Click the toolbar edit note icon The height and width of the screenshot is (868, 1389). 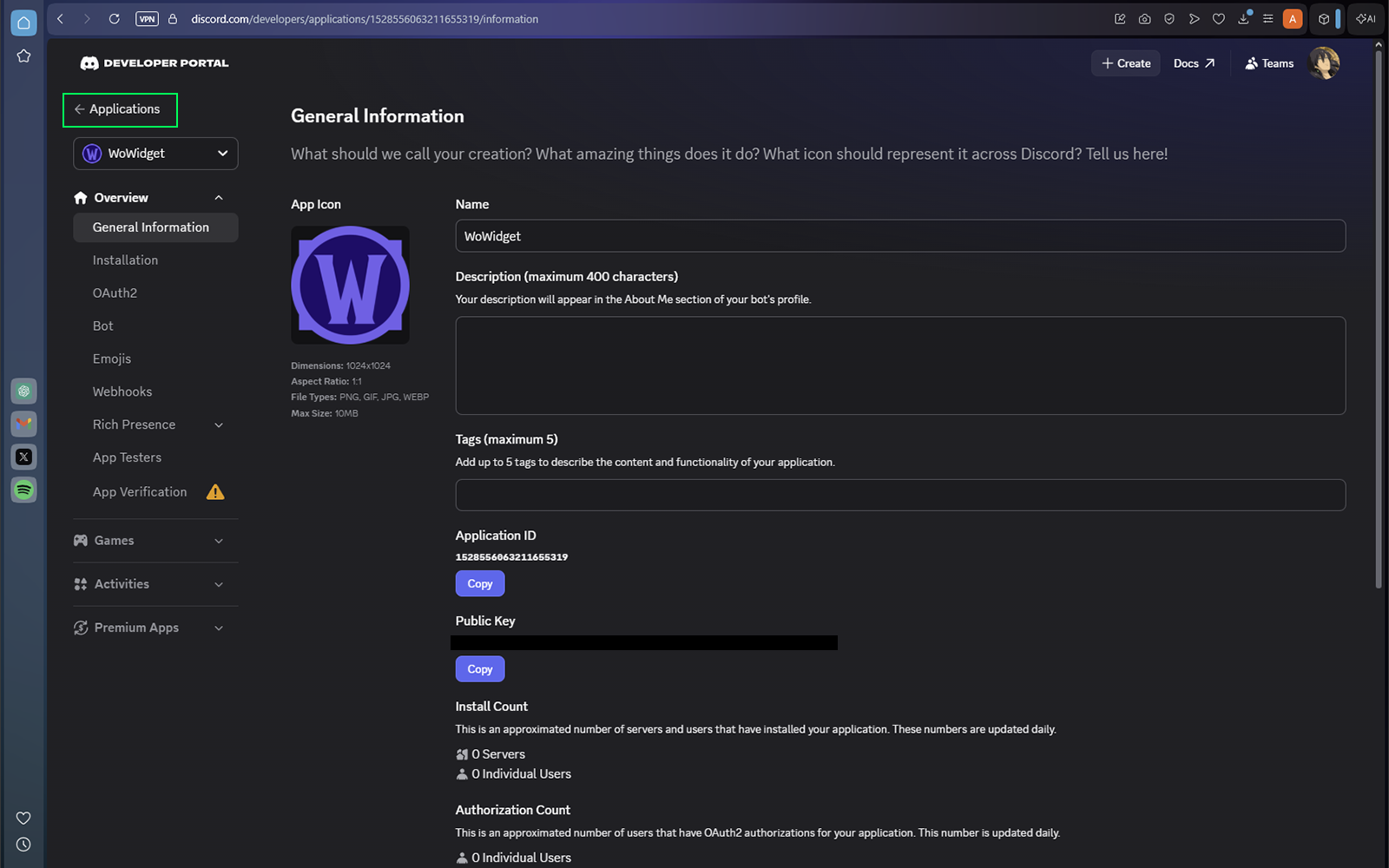point(1120,19)
